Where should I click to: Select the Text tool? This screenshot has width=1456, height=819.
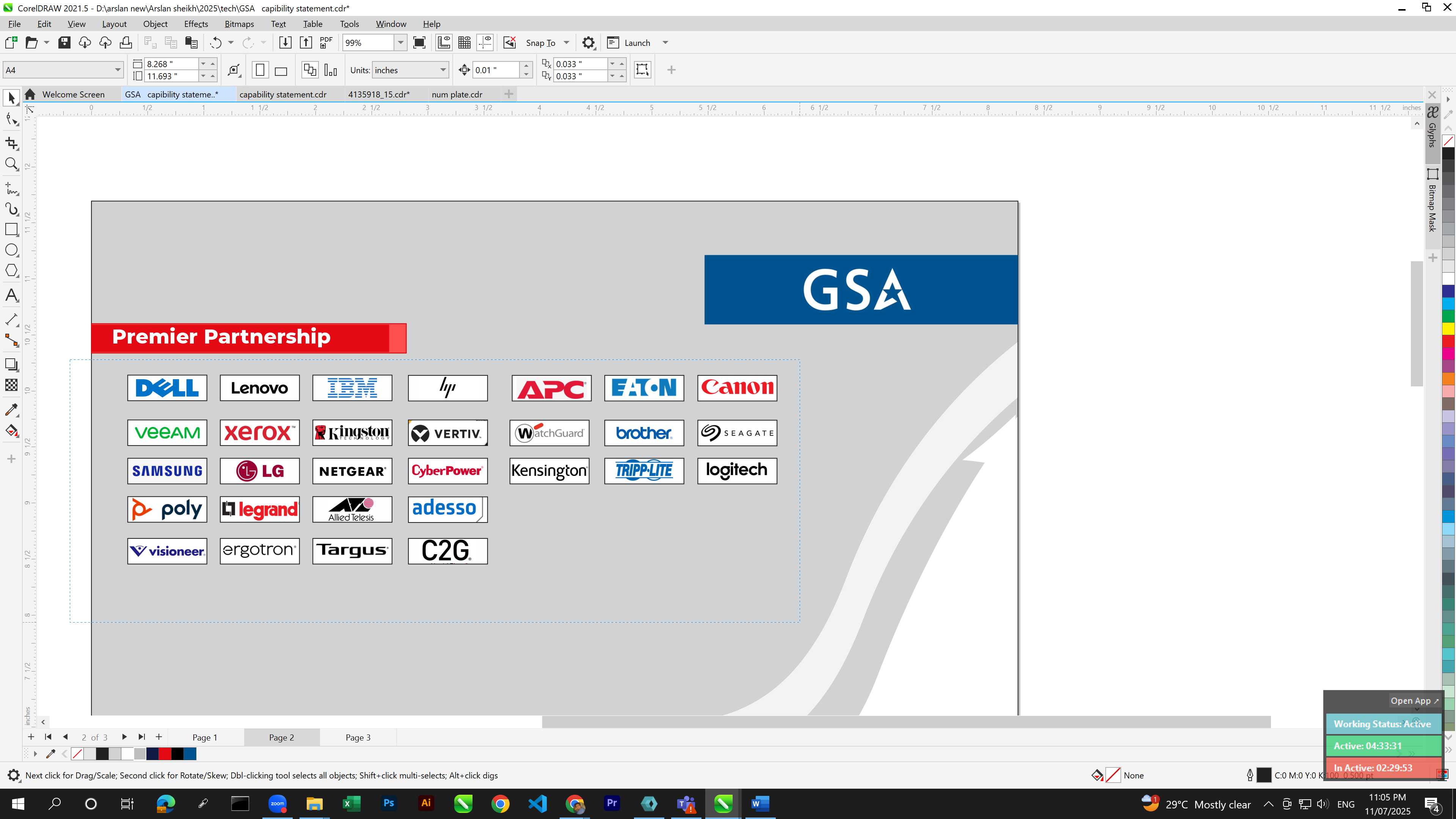[x=11, y=295]
